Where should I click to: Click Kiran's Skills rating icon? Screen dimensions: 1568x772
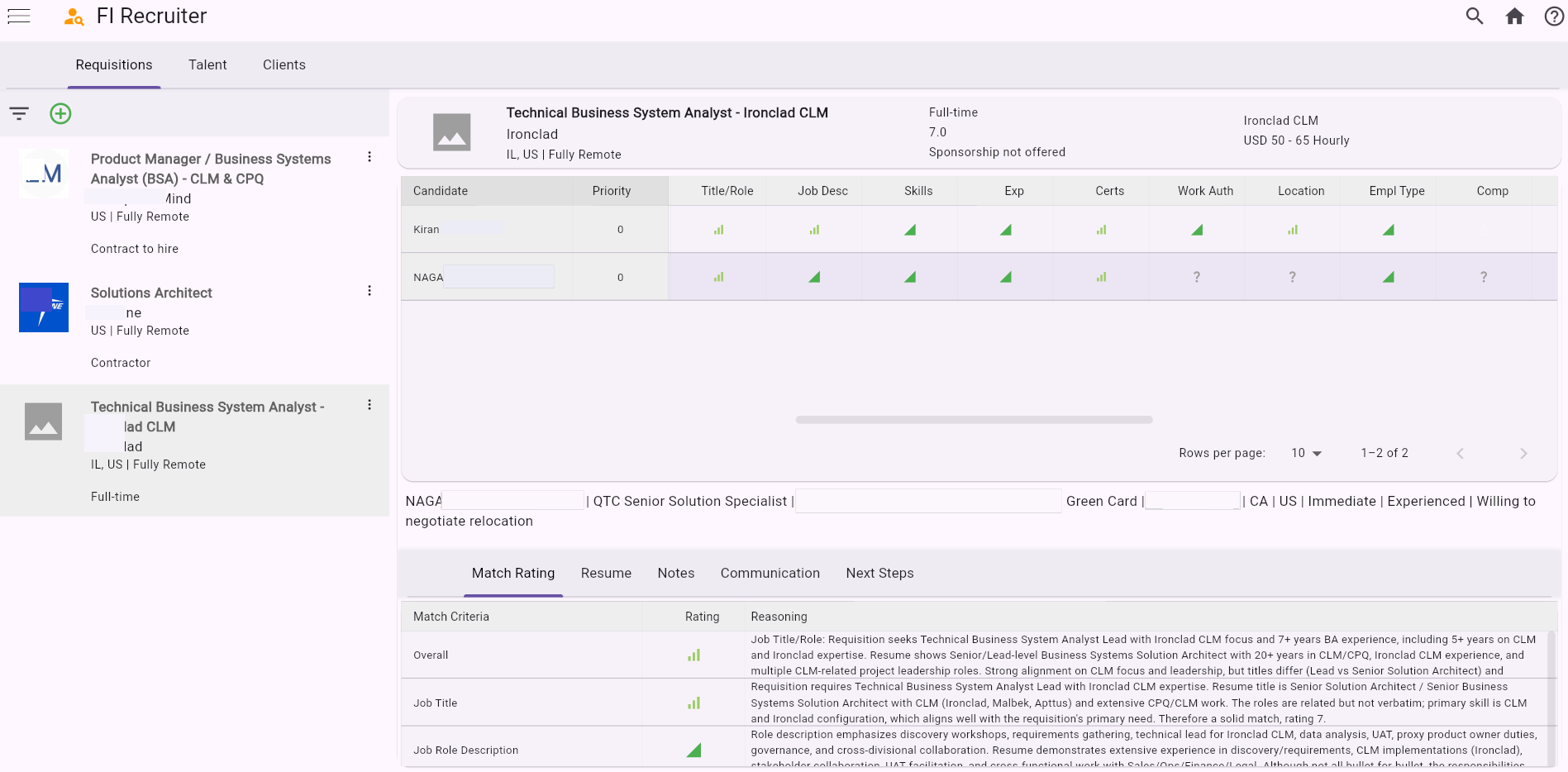pos(910,230)
